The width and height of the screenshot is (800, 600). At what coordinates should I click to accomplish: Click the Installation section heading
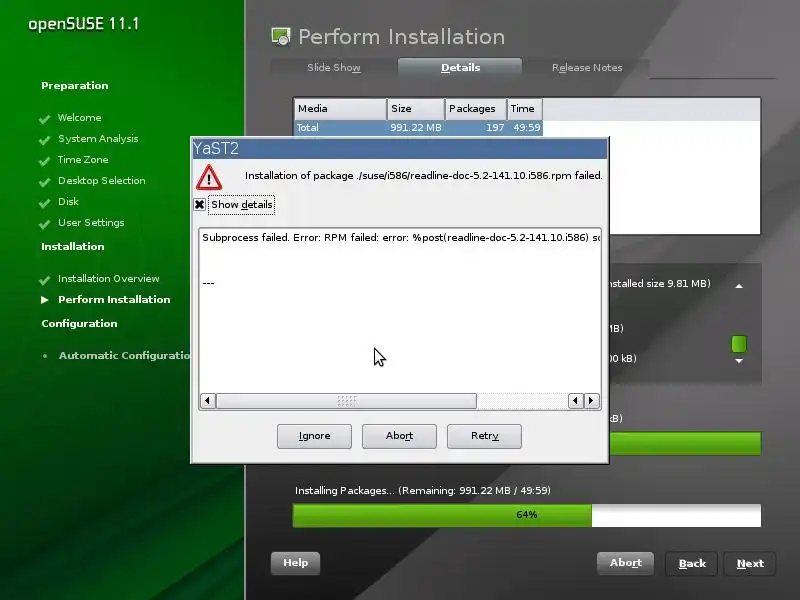(72, 246)
